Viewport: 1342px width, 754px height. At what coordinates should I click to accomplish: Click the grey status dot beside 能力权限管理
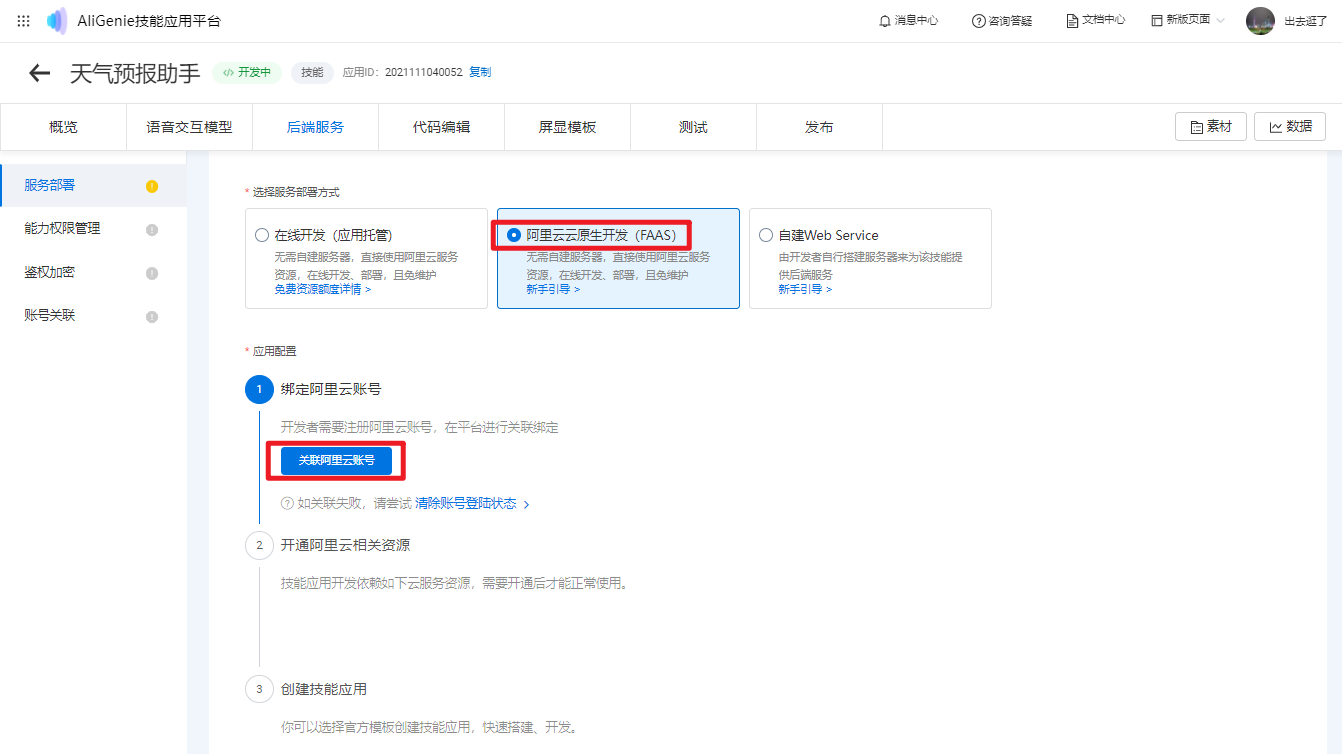[x=152, y=229]
